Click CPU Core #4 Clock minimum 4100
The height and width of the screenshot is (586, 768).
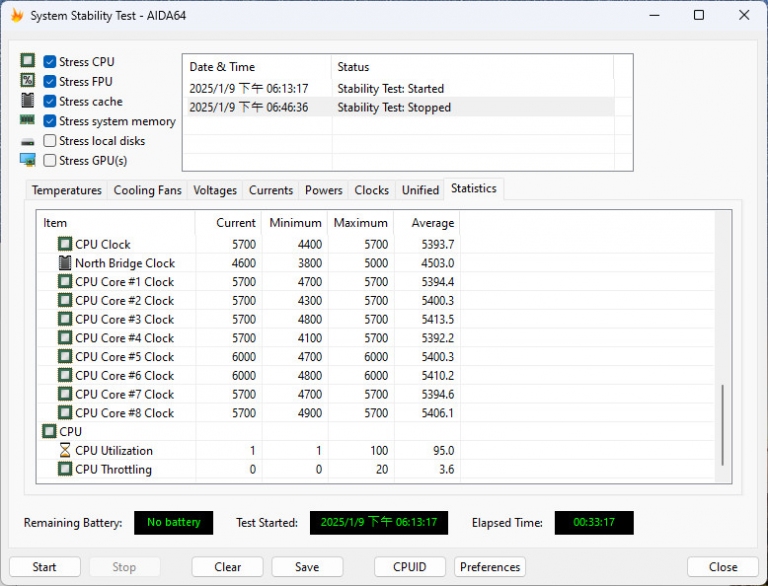tap(310, 338)
